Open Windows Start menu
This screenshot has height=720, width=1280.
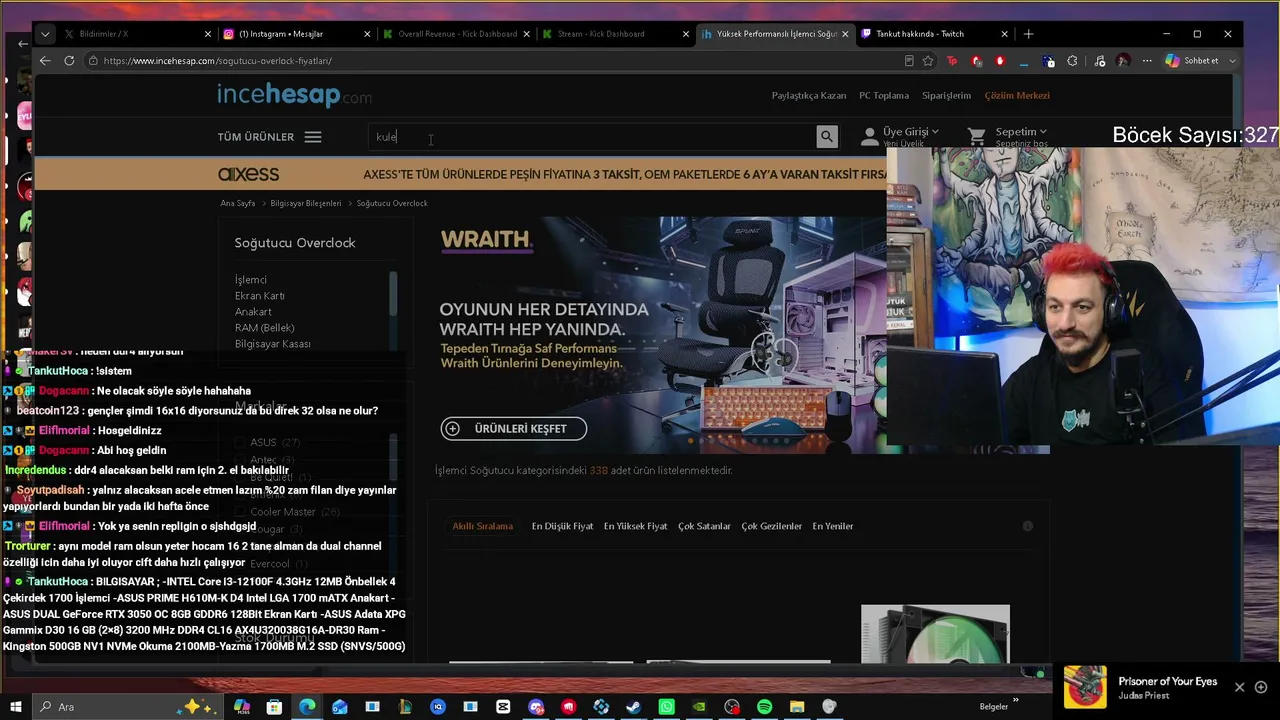tap(16, 707)
